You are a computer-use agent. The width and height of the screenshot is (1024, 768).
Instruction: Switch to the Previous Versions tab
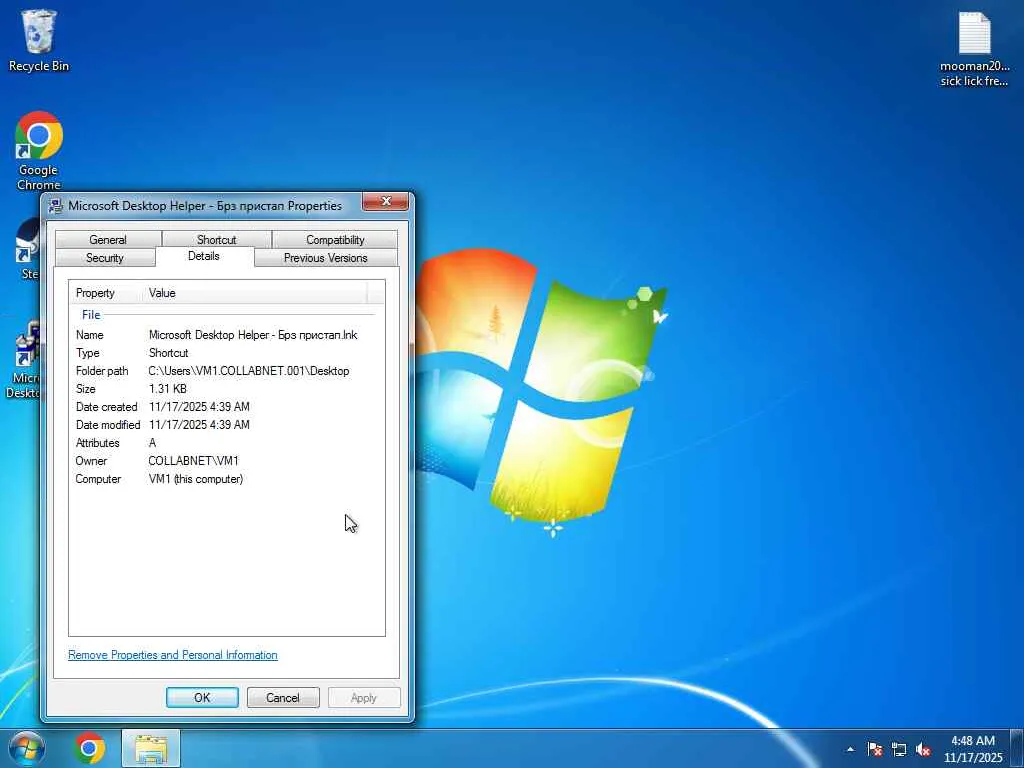click(x=326, y=258)
